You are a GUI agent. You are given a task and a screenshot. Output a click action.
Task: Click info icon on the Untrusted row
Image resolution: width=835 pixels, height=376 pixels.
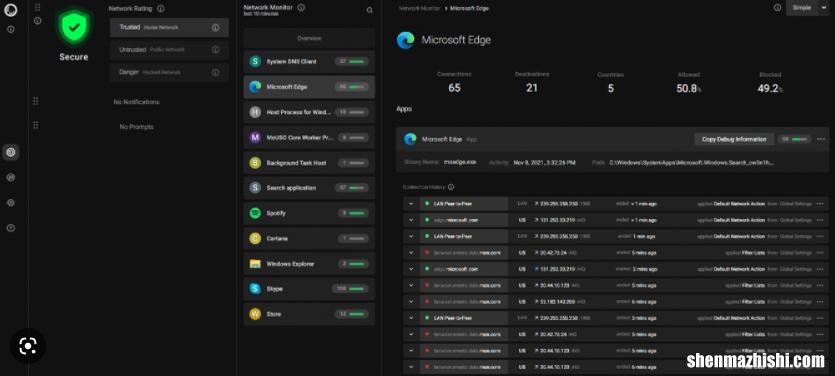click(x=215, y=50)
